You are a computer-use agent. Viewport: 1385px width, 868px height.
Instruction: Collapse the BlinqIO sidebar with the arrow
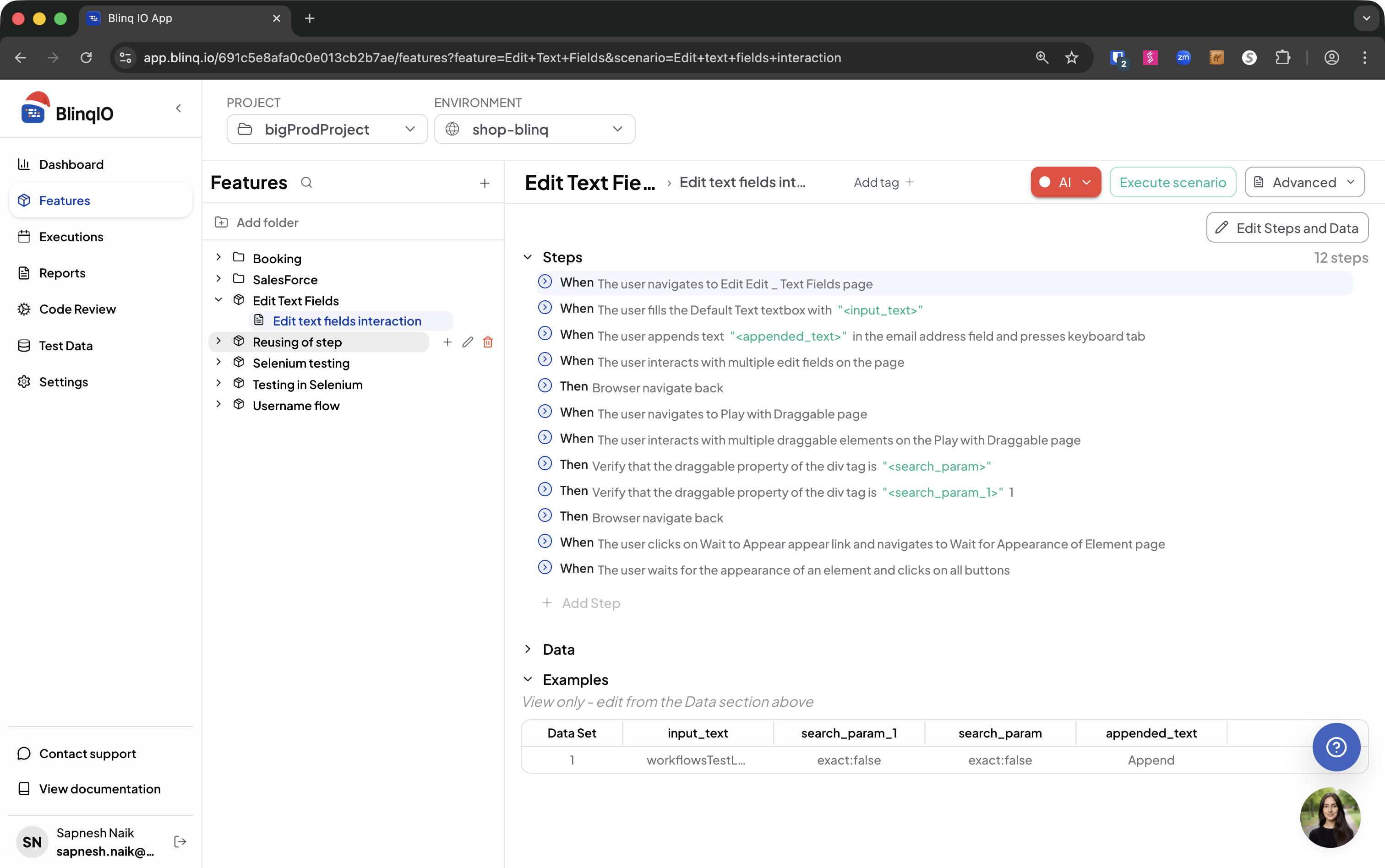pyautogui.click(x=179, y=108)
